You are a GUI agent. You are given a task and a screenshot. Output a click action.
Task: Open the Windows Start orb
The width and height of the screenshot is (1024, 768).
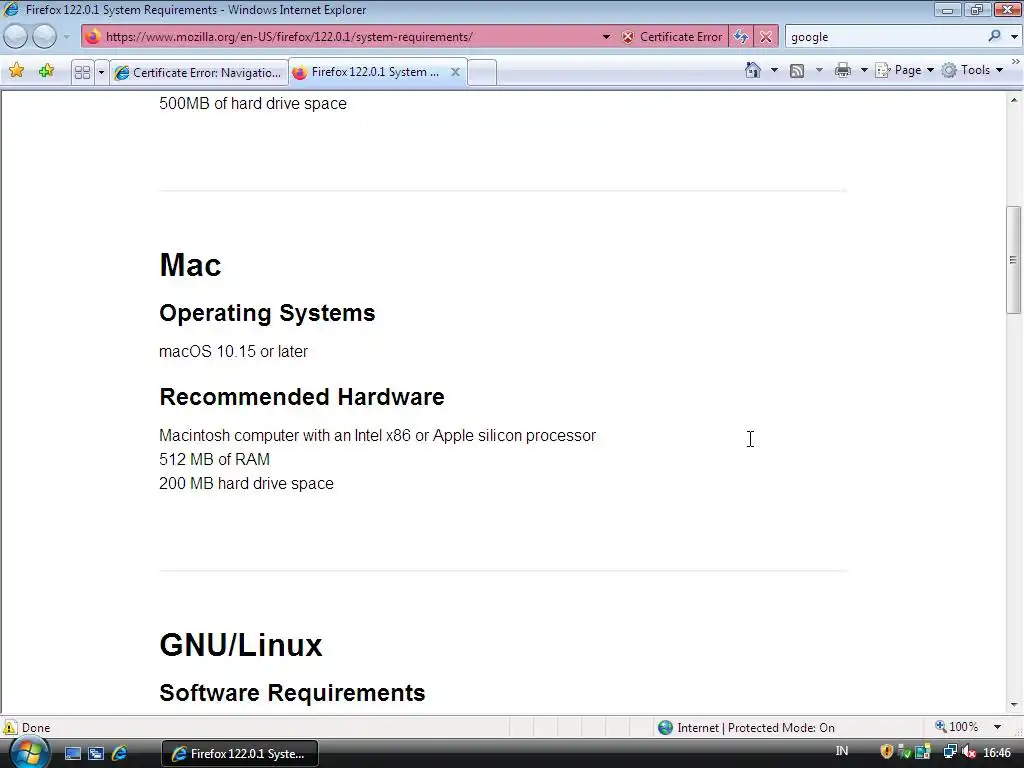pyautogui.click(x=29, y=752)
